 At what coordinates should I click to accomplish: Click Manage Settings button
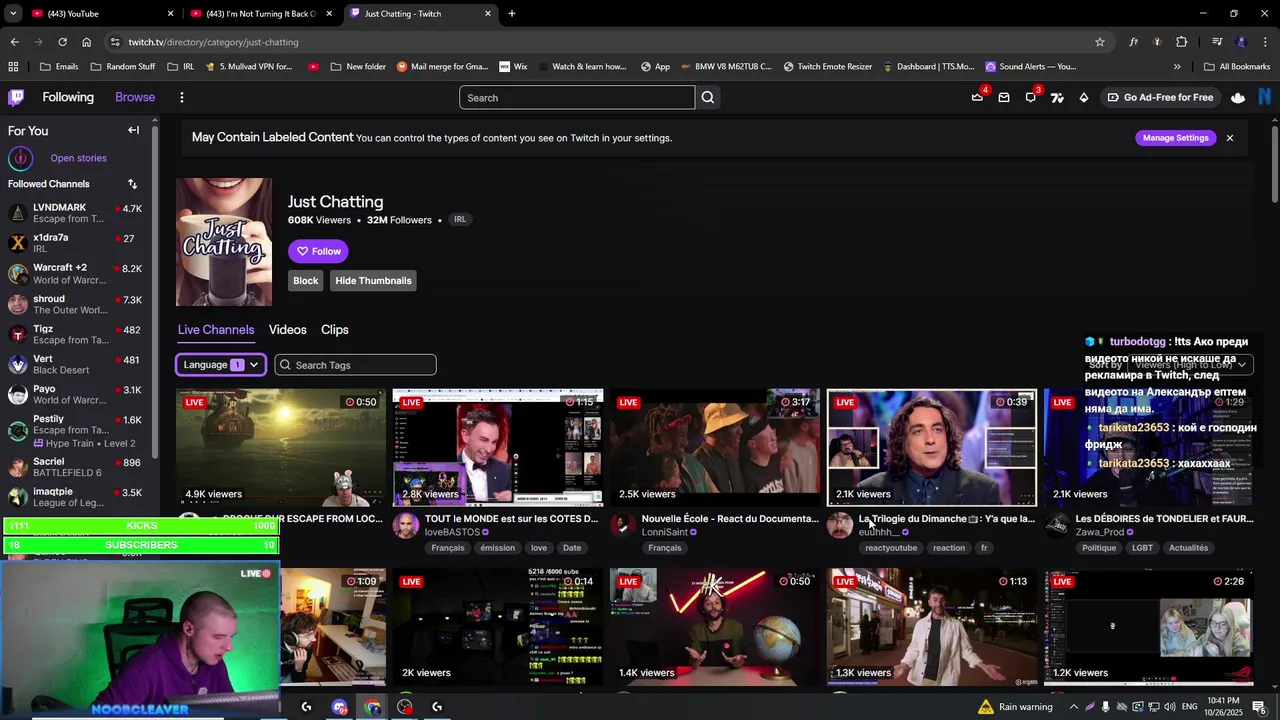tap(1176, 138)
